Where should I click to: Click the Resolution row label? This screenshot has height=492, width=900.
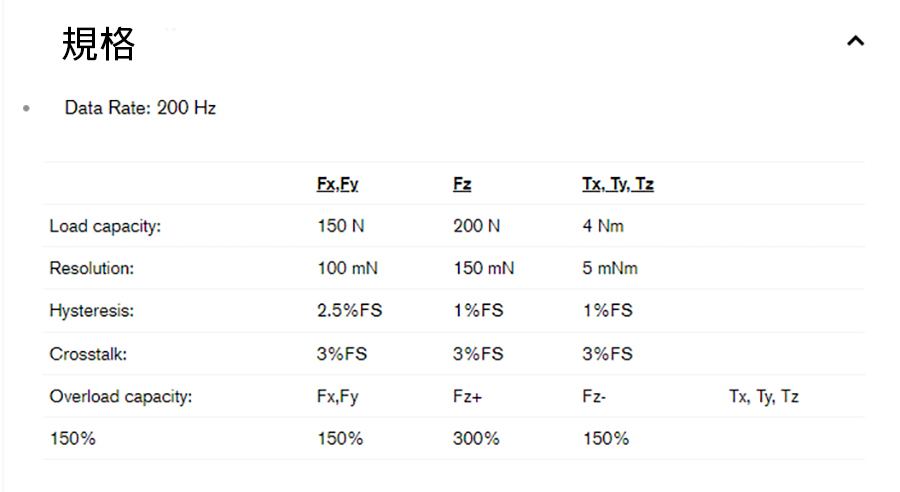pos(91,268)
